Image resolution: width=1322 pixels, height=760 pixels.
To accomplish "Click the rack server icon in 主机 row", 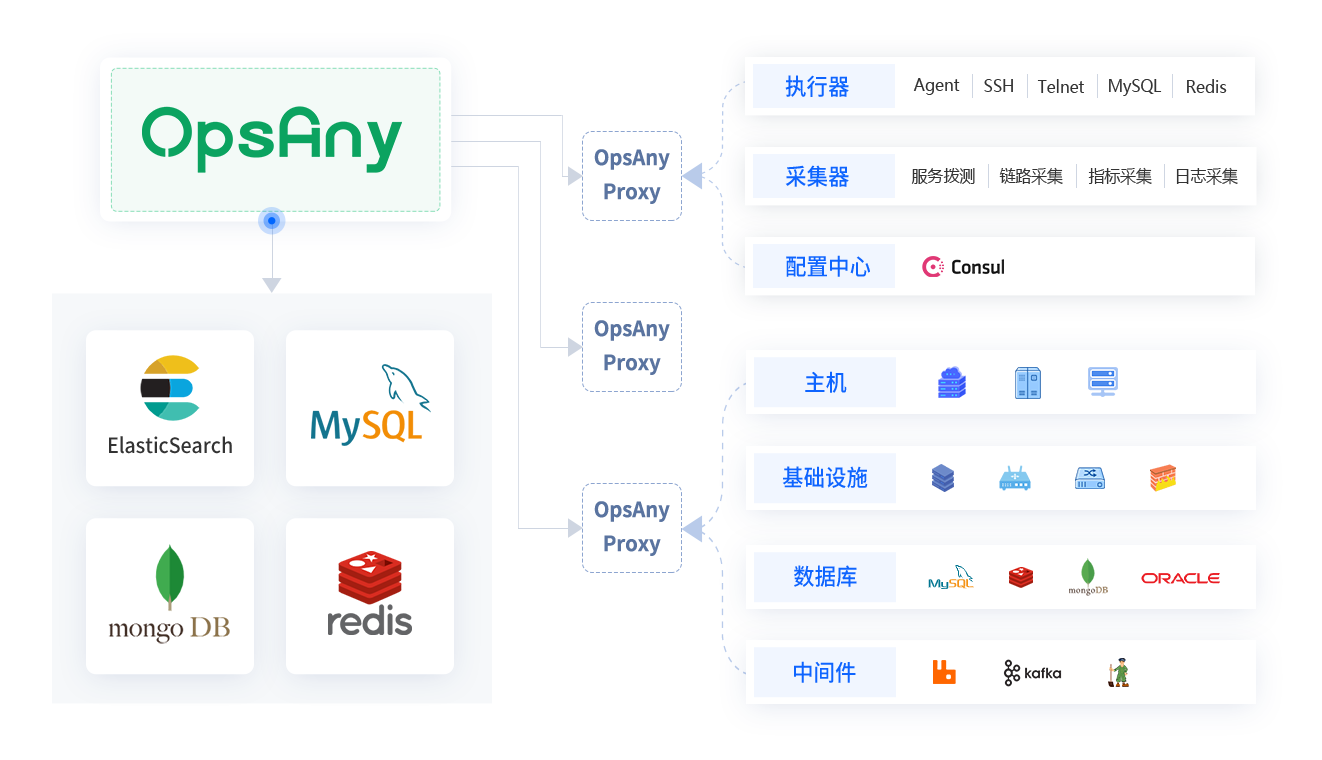I will [x=1103, y=382].
